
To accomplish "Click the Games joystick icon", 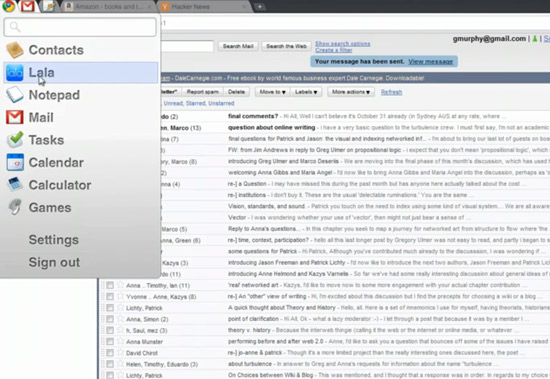I will (15, 207).
